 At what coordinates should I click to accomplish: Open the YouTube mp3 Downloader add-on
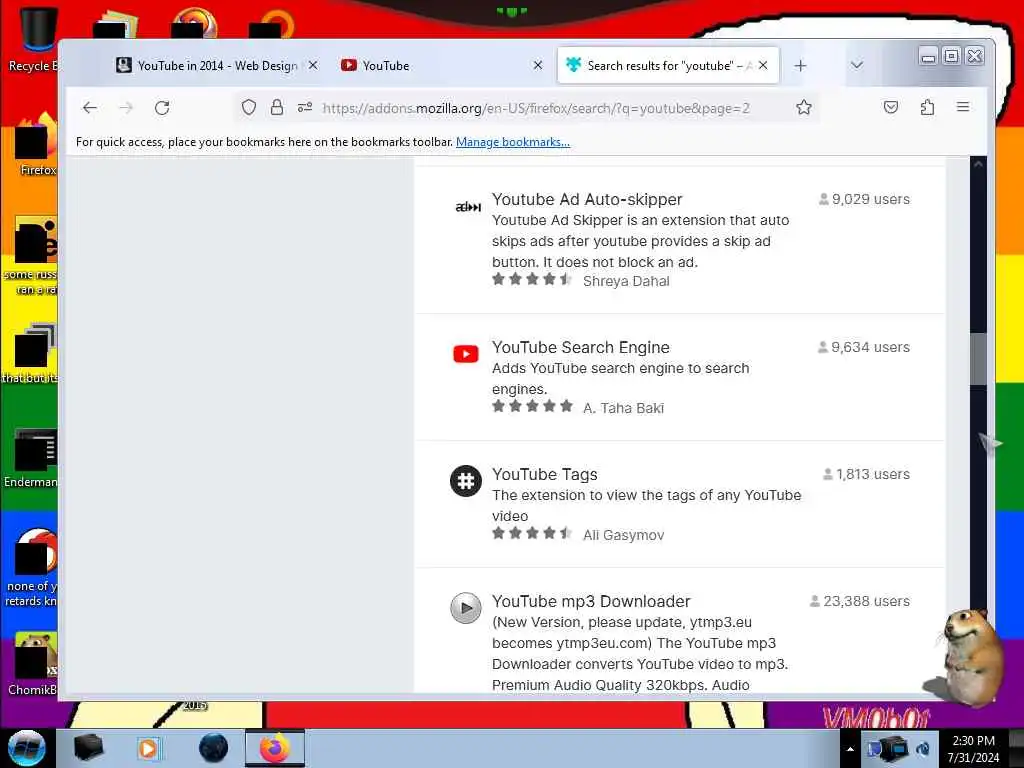pyautogui.click(x=591, y=601)
